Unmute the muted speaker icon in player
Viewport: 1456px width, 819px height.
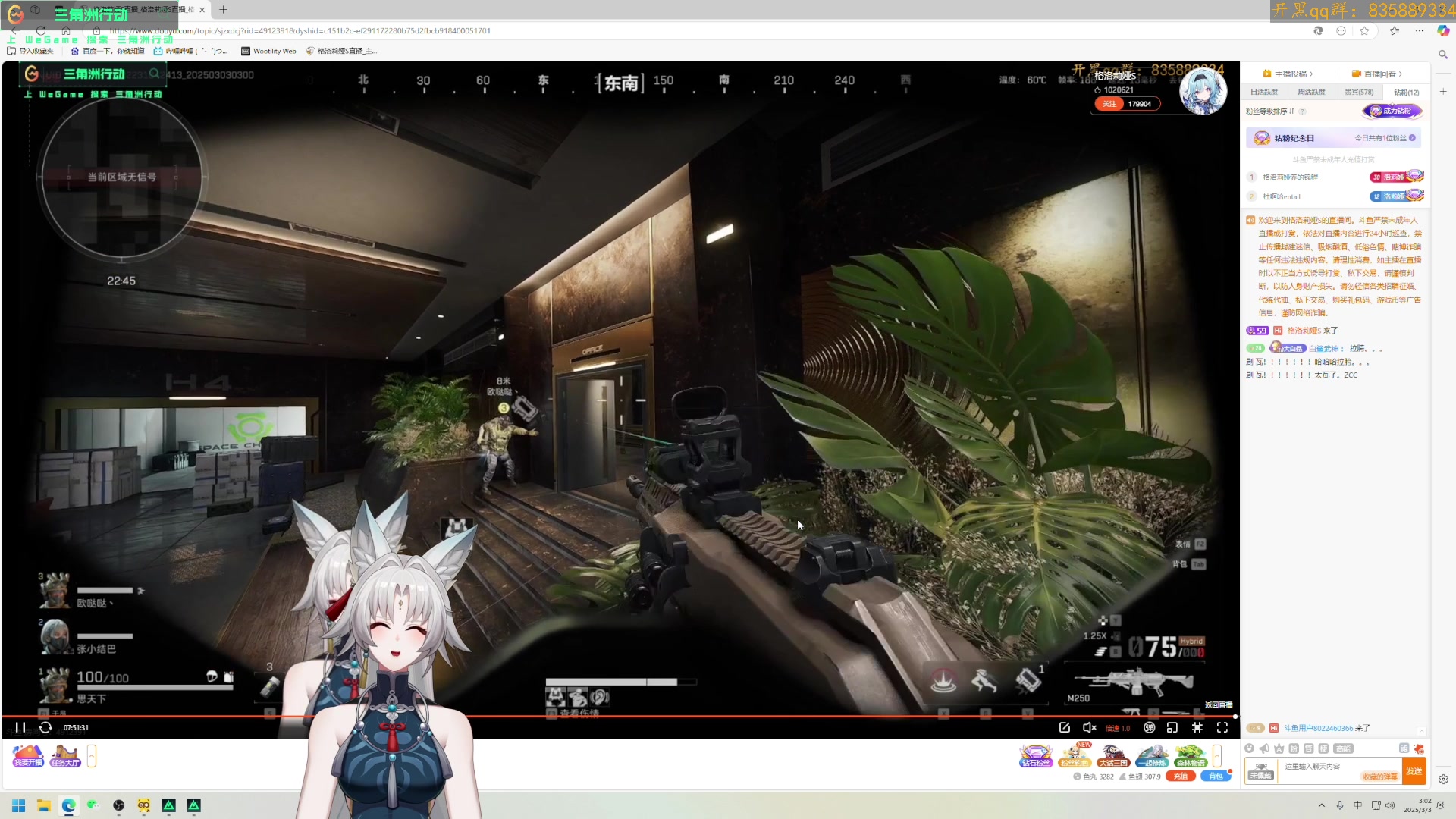click(x=1090, y=727)
